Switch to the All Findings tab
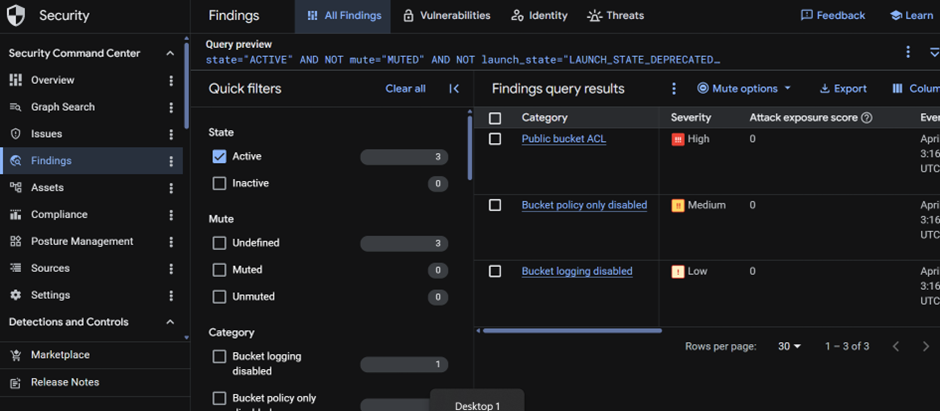 coord(344,16)
